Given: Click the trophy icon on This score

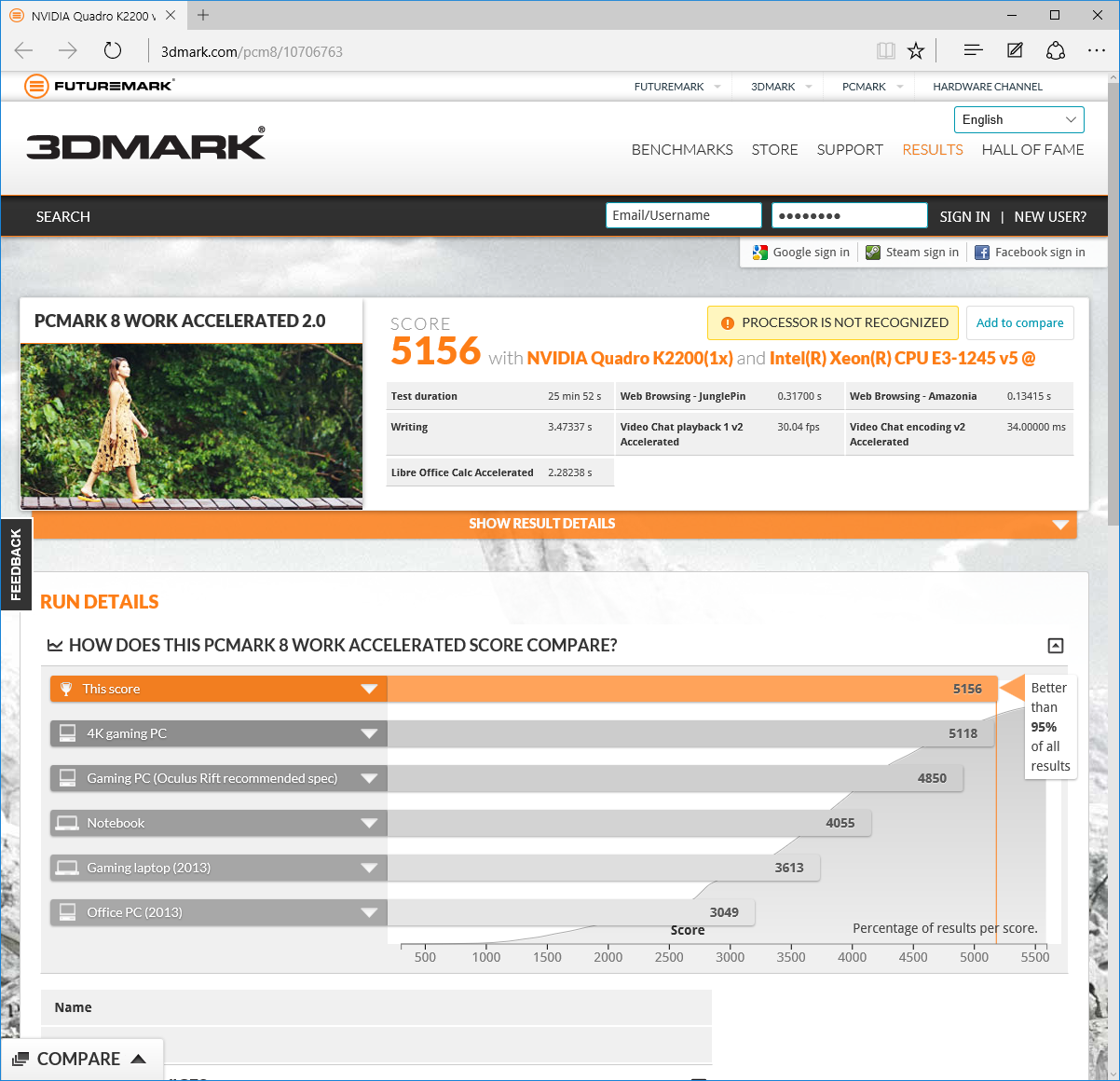Looking at the screenshot, I should 66,689.
